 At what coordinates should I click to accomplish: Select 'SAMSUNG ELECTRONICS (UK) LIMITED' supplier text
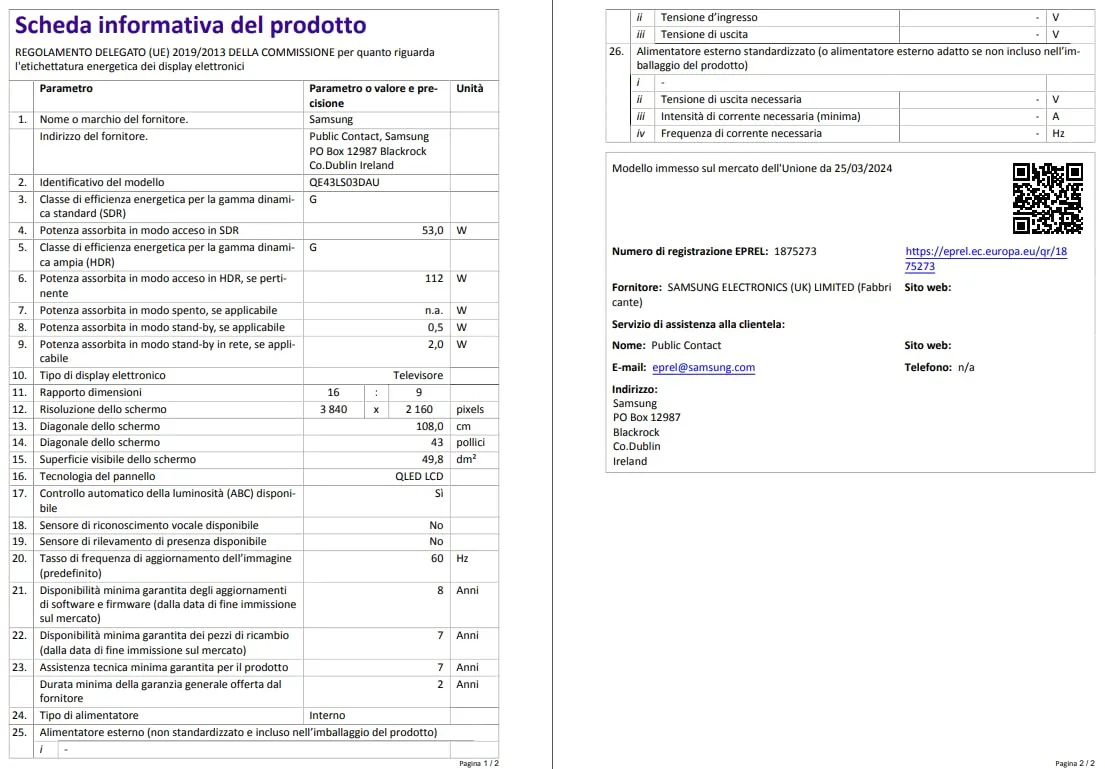[x=760, y=288]
